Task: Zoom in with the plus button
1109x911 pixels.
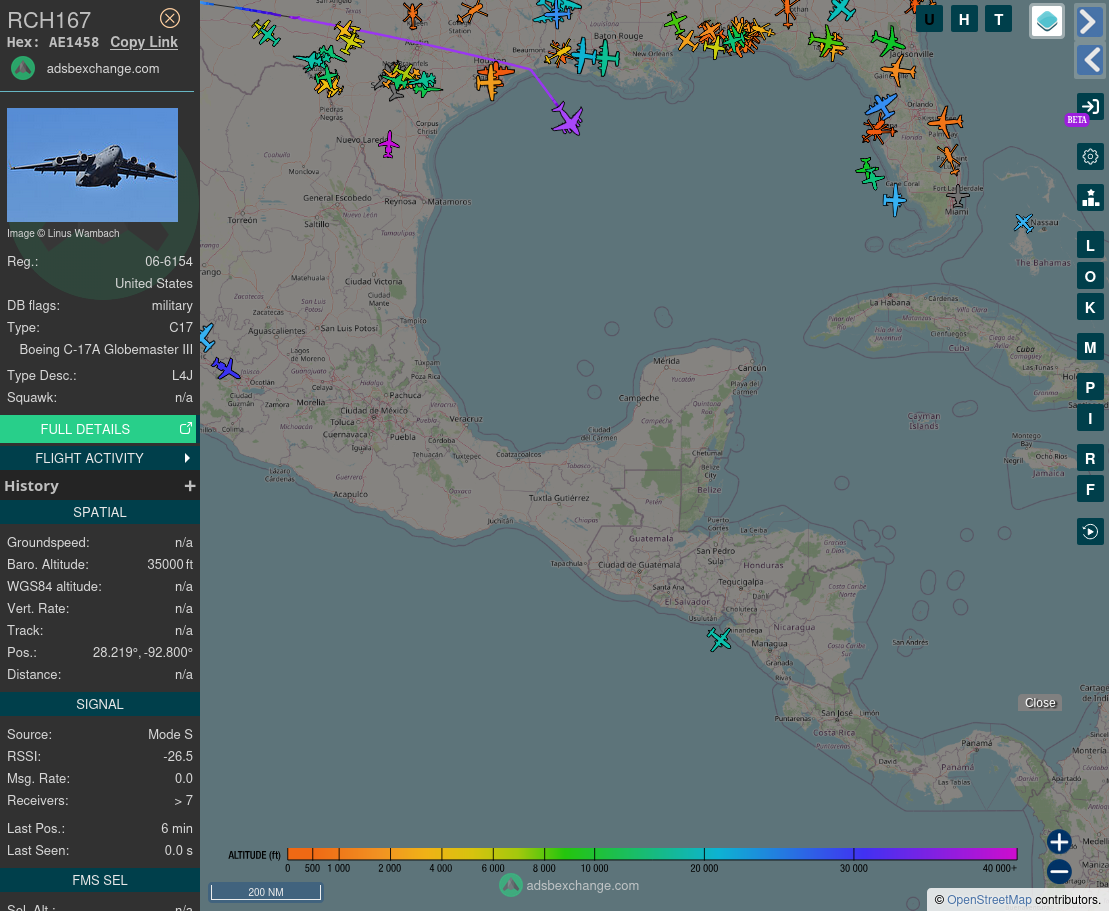Action: tap(1059, 842)
